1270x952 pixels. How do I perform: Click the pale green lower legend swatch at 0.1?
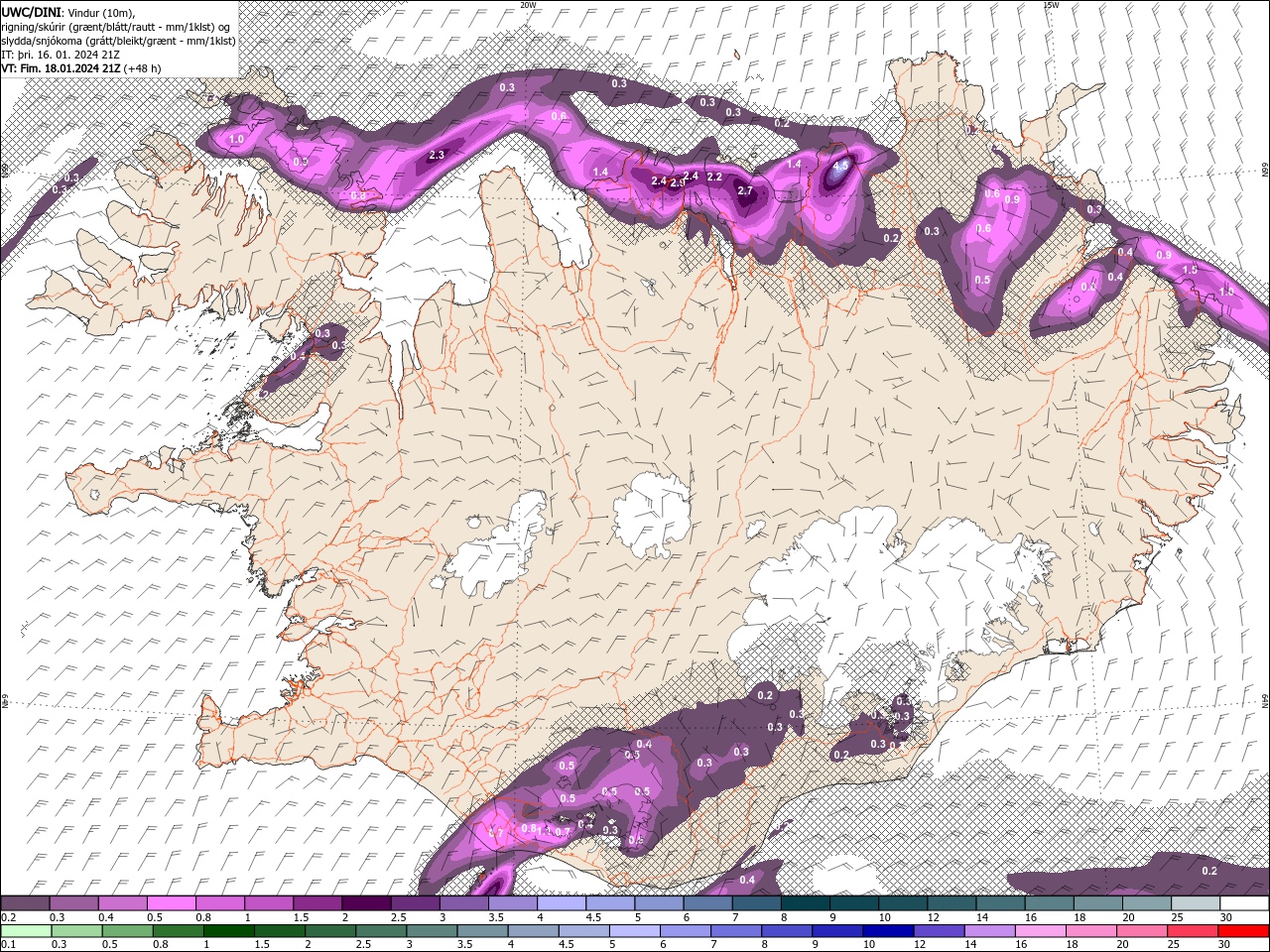[x=26, y=931]
